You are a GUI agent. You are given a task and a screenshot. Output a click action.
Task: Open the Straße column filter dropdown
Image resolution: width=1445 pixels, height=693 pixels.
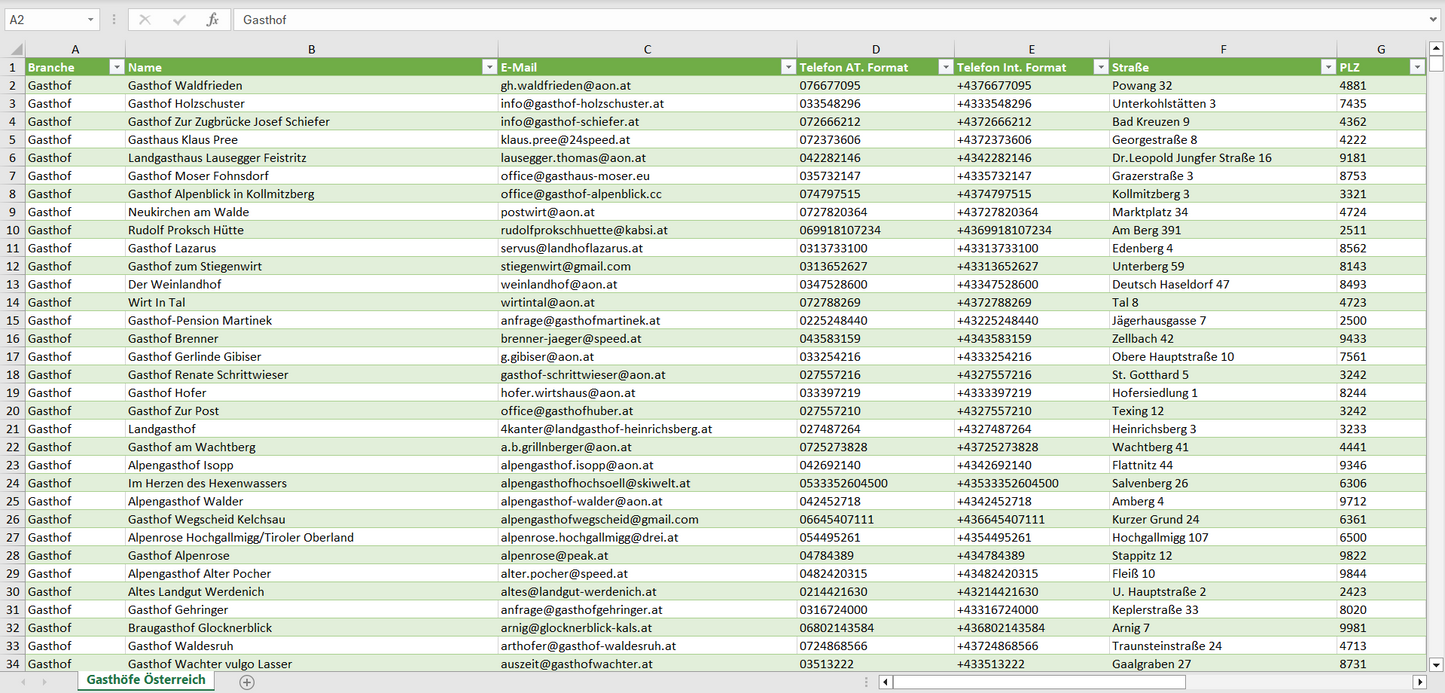tap(1328, 67)
